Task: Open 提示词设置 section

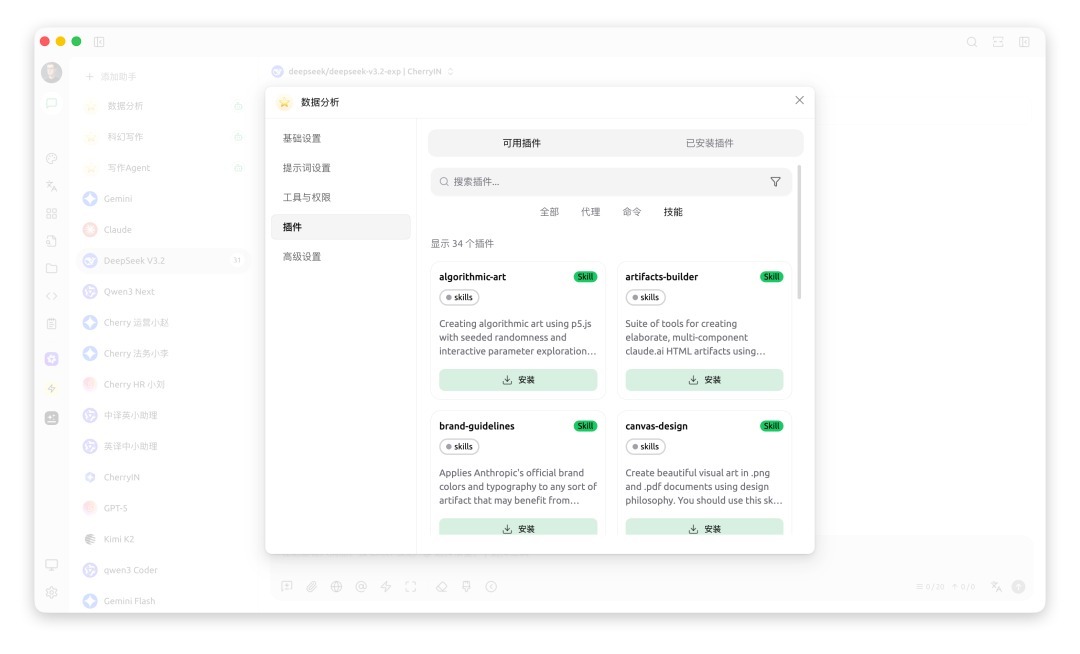Action: pyautogui.click(x=341, y=168)
